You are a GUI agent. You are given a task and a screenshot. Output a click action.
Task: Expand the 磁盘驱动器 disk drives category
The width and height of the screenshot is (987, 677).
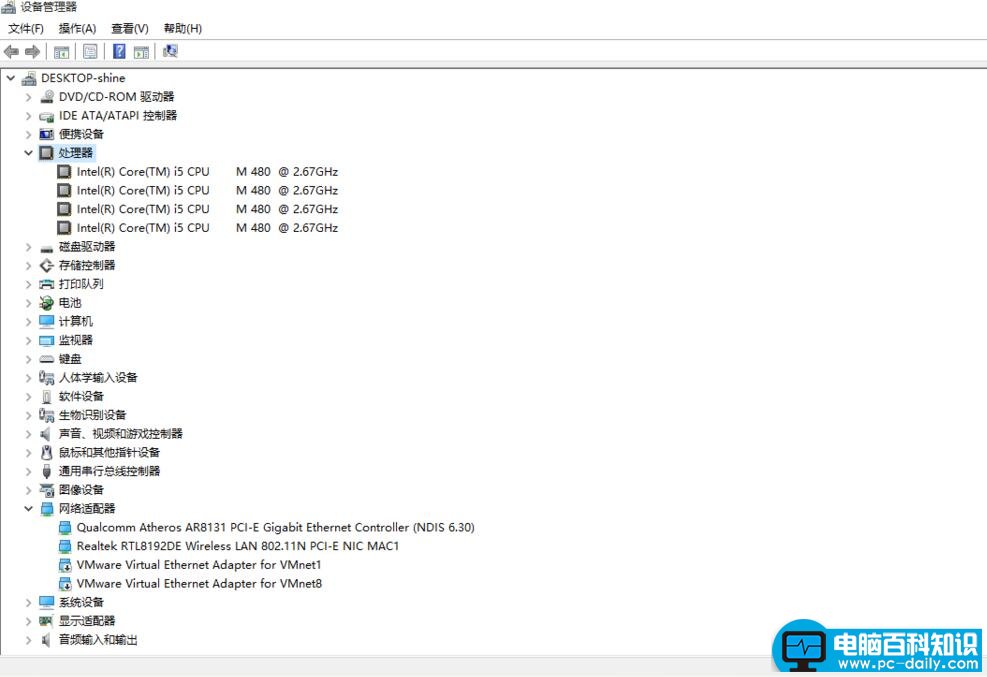tap(28, 247)
